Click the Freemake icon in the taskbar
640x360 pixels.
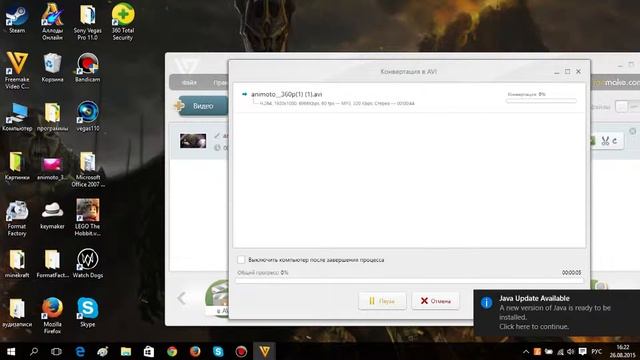click(x=264, y=351)
